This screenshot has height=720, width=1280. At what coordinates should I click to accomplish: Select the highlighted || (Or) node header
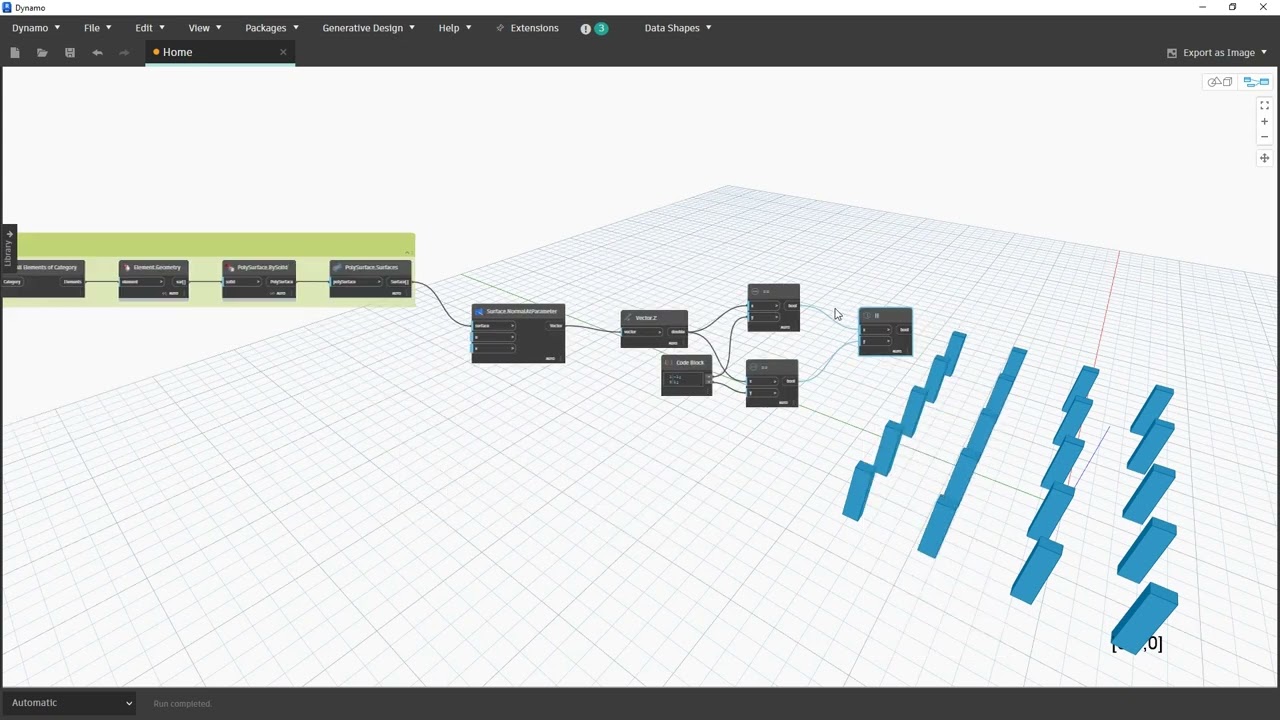coord(885,315)
